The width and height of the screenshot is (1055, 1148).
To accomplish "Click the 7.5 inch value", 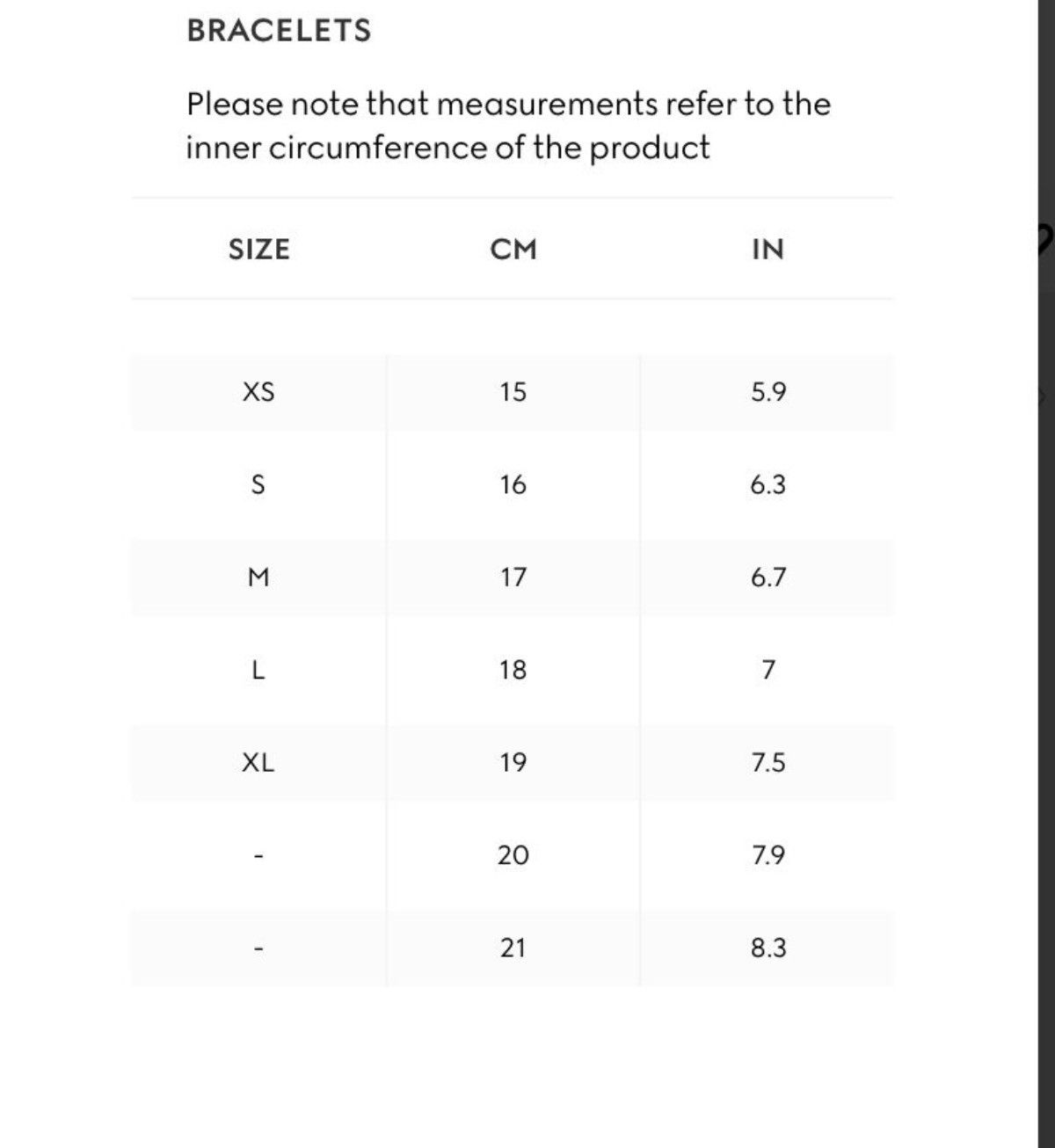I will pos(768,763).
